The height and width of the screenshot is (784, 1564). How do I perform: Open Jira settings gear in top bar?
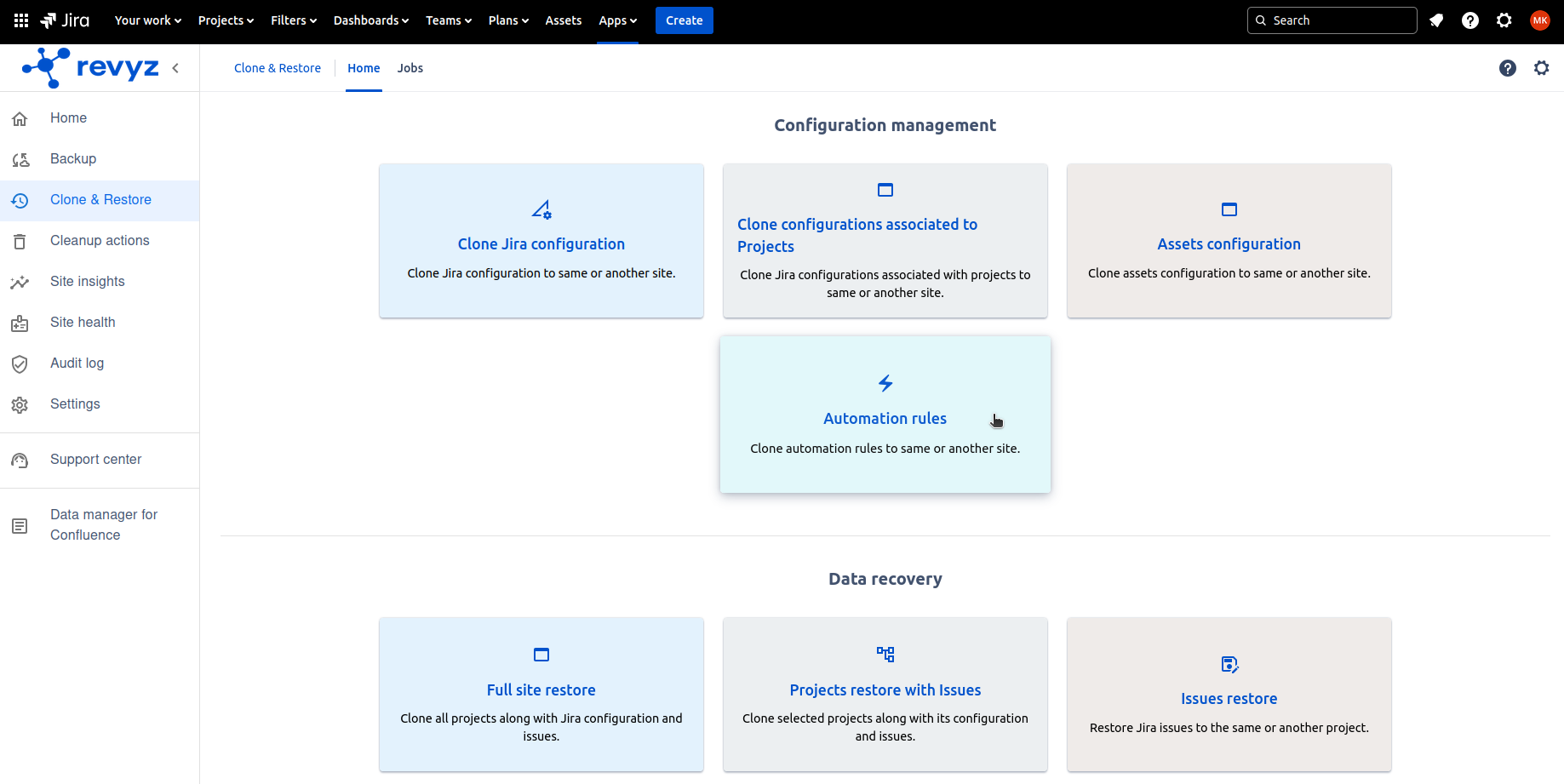[x=1504, y=20]
